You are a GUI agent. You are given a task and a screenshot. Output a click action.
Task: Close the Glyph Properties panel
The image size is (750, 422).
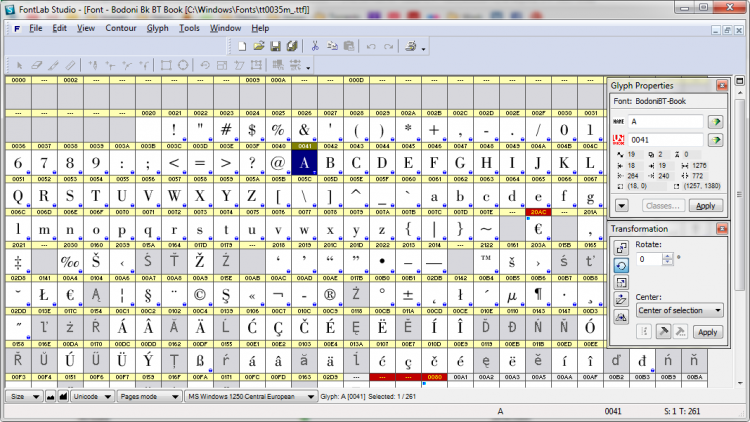(722, 86)
